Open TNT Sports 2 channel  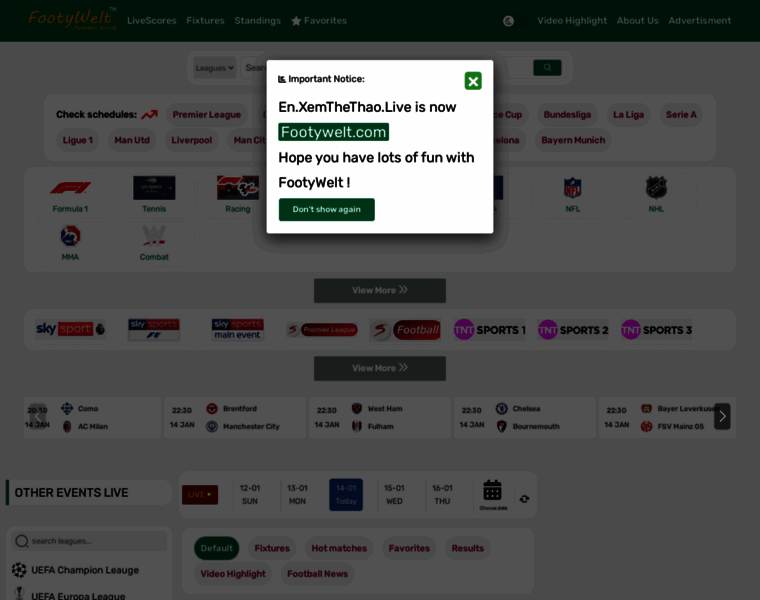point(573,330)
